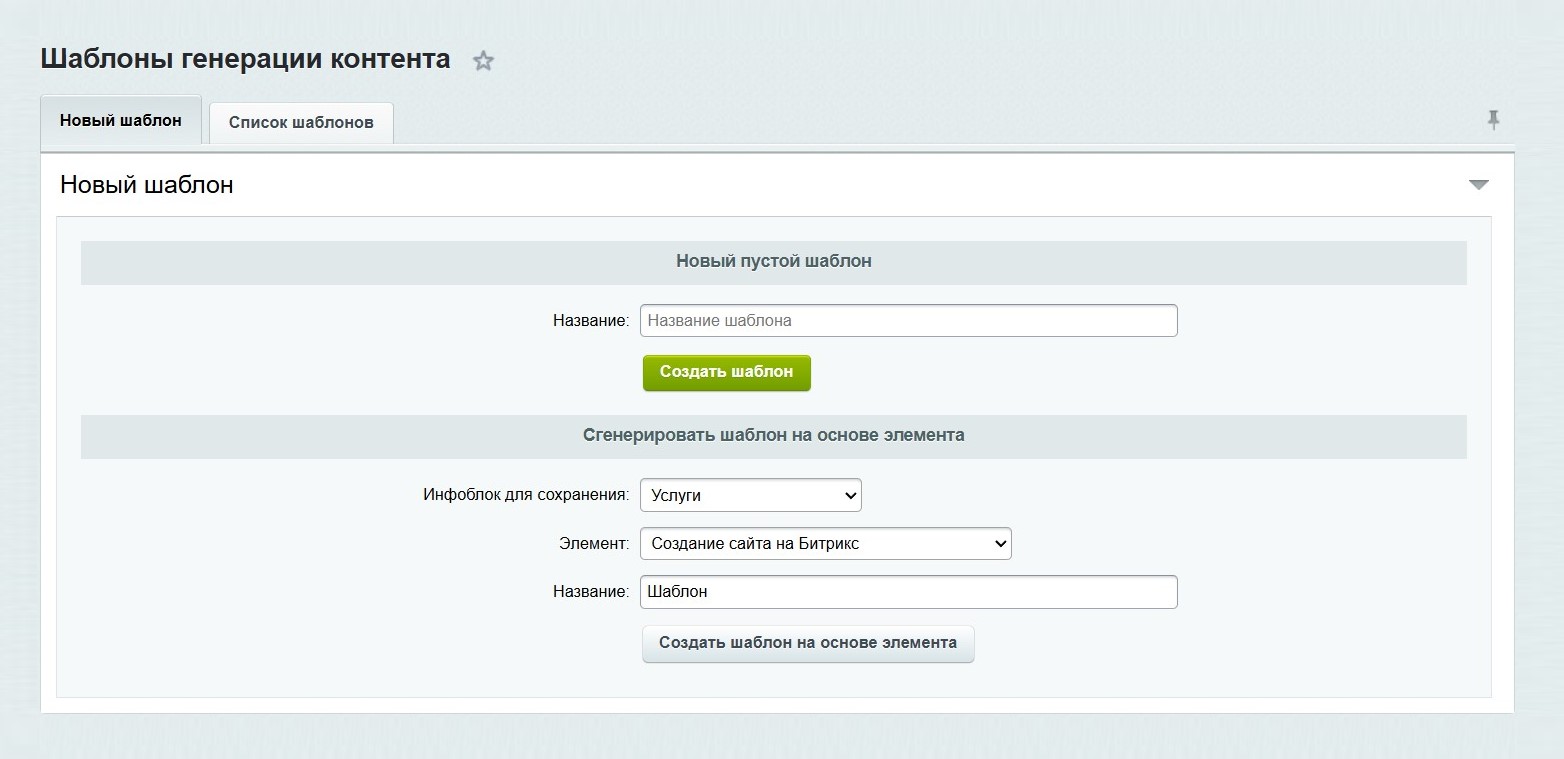Click "Создать шаблон на основе элемента"
This screenshot has width=1564, height=759.
[x=807, y=643]
